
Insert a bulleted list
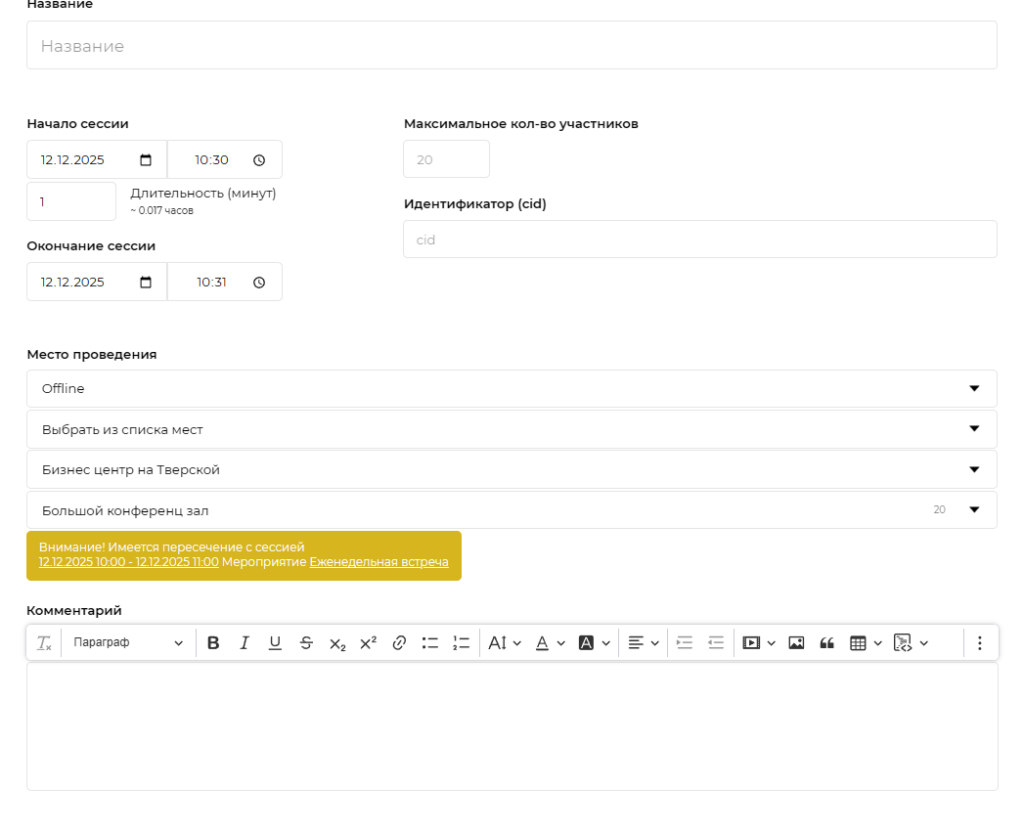coord(429,643)
